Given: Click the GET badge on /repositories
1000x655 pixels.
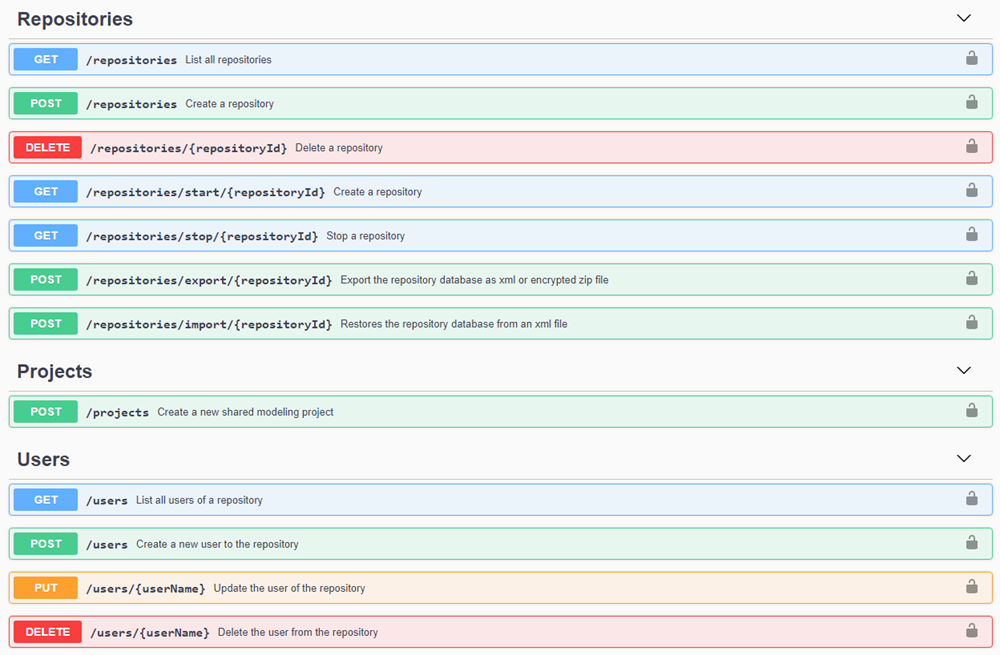Looking at the screenshot, I should coord(44,59).
